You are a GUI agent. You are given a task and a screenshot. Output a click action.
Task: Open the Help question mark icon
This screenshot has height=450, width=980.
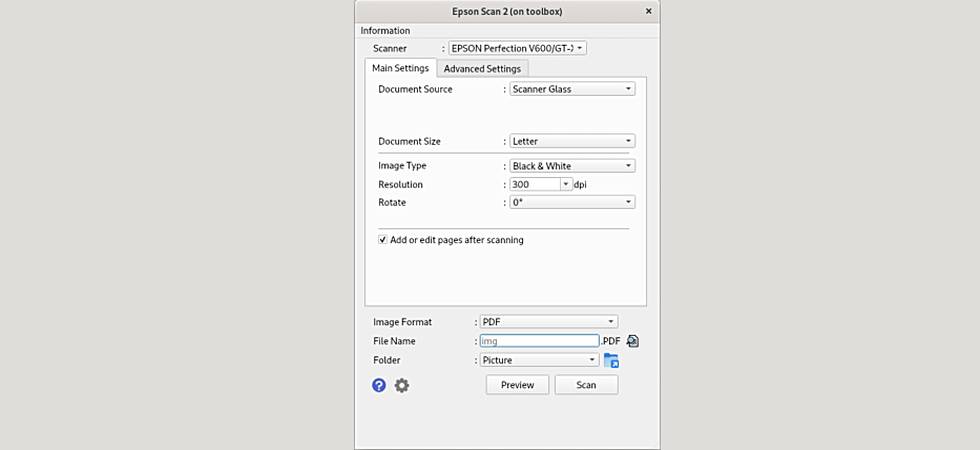click(x=379, y=385)
